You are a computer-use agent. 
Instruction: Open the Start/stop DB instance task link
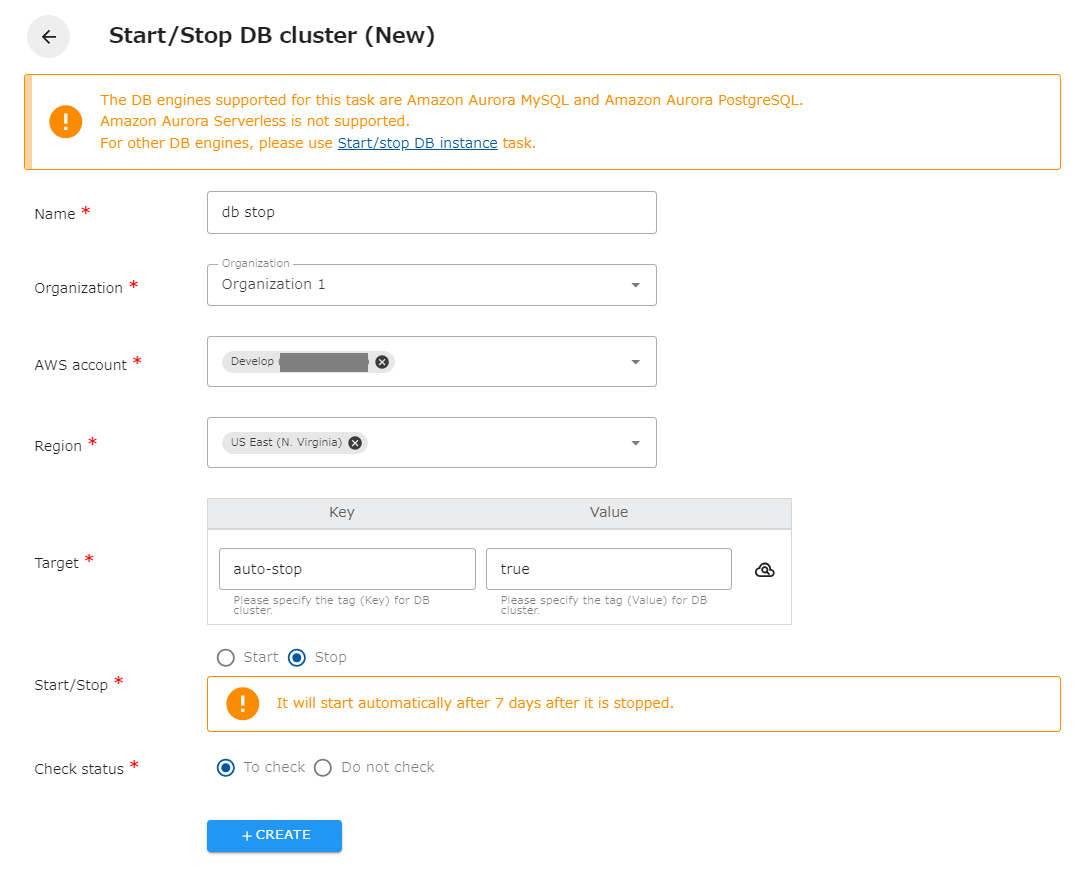coord(417,143)
